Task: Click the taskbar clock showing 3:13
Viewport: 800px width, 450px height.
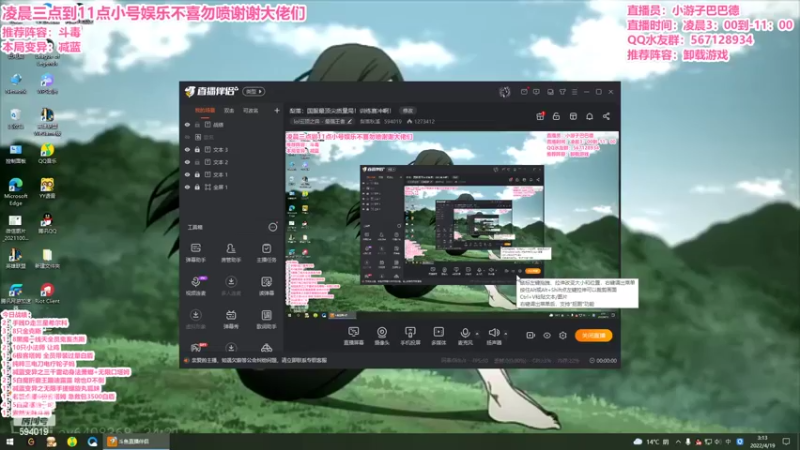Action: (x=762, y=441)
